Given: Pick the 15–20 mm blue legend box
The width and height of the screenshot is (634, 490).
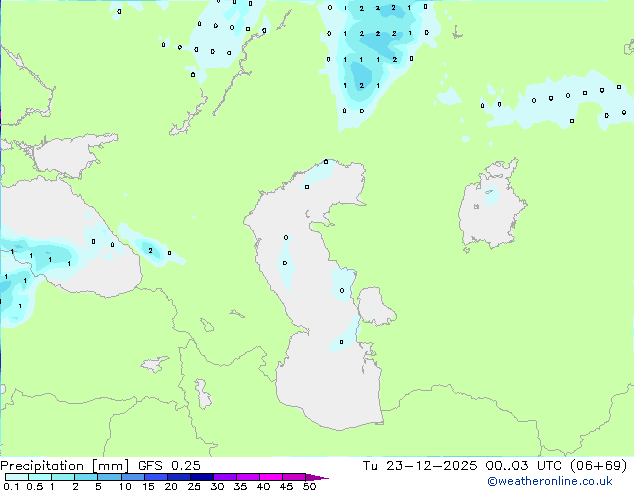Looking at the screenshot, I should click(155, 477).
